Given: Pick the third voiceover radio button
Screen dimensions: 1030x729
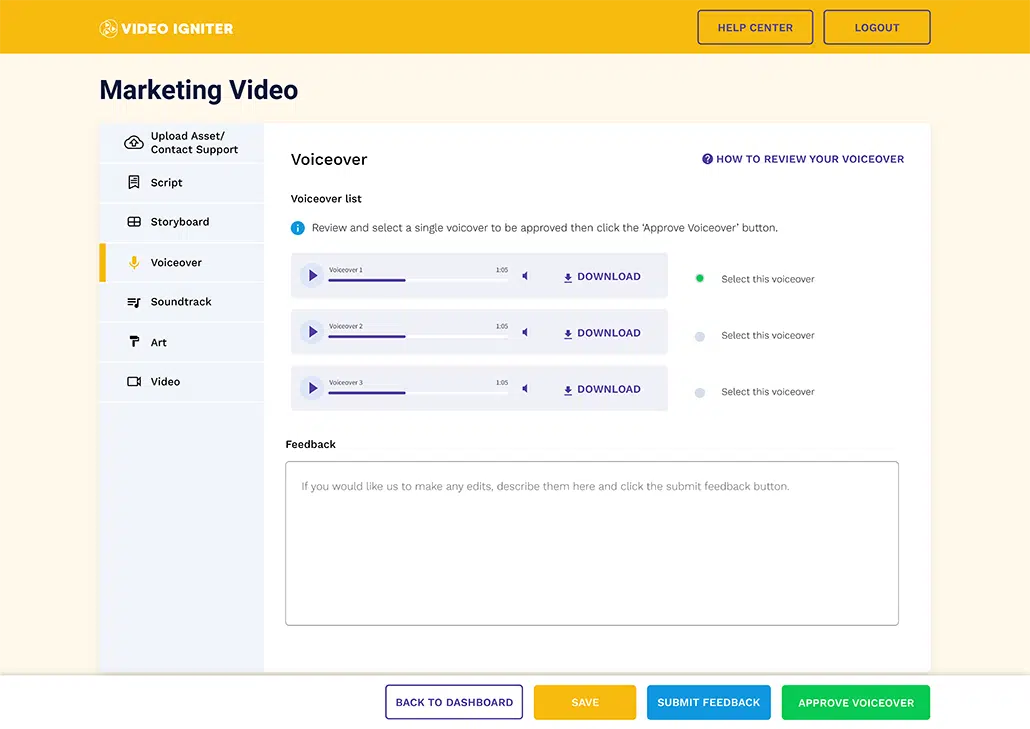Looking at the screenshot, I should (700, 392).
